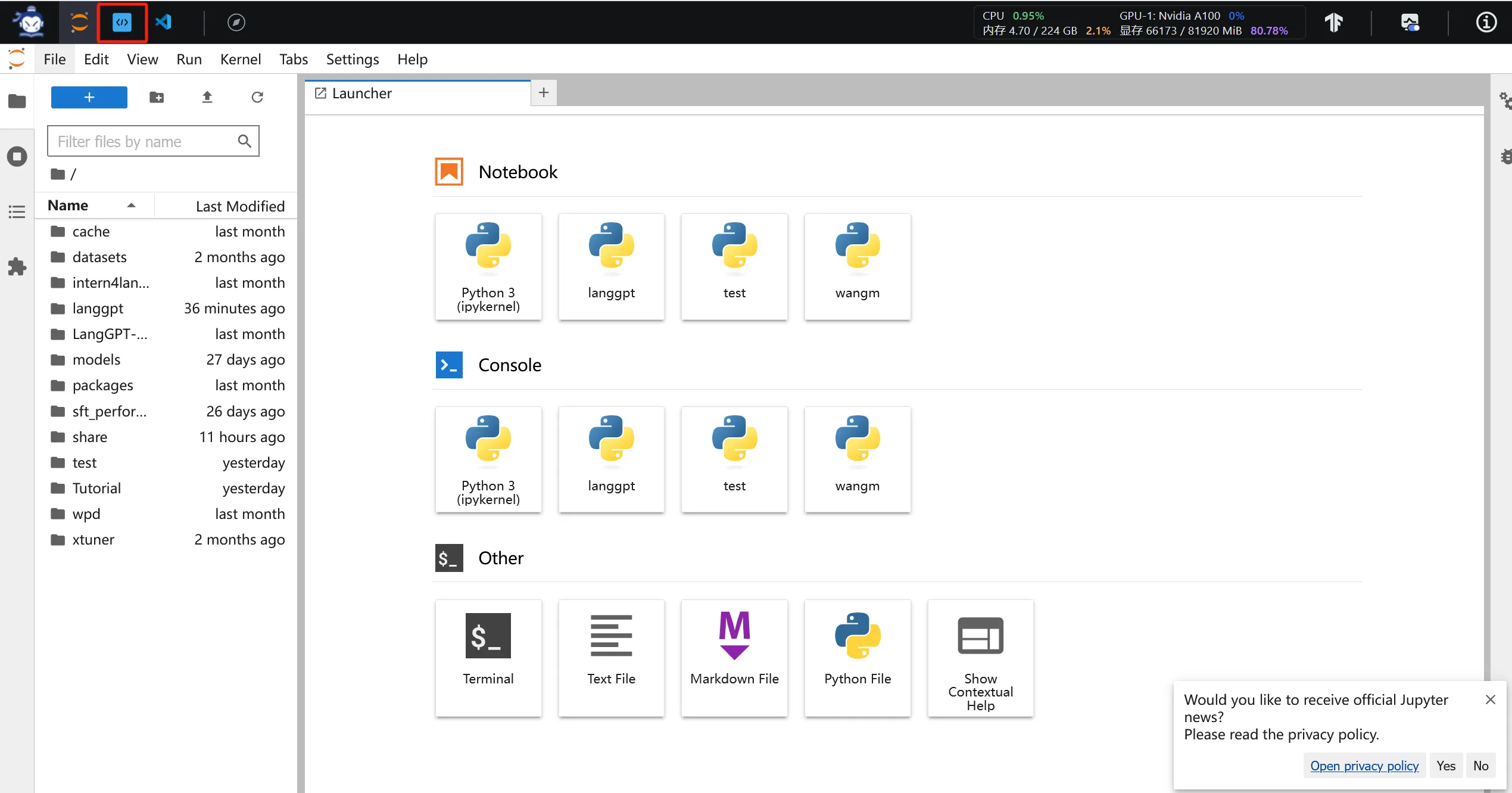Sort files by Last Modified column

coord(239,206)
